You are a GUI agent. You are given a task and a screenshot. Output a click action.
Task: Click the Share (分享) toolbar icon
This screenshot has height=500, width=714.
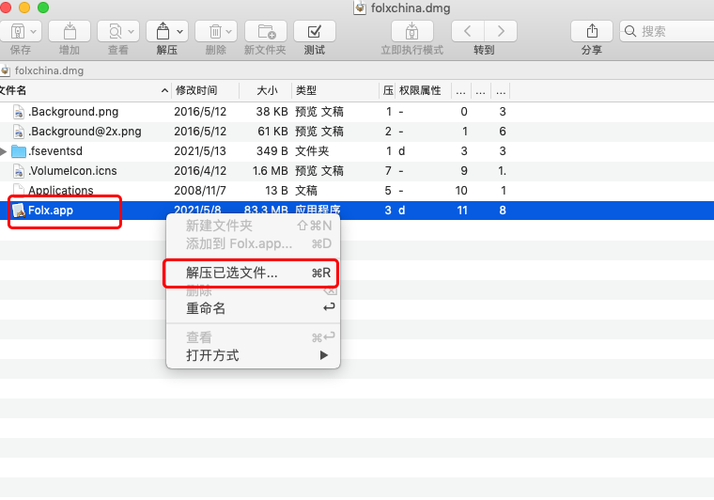(592, 31)
